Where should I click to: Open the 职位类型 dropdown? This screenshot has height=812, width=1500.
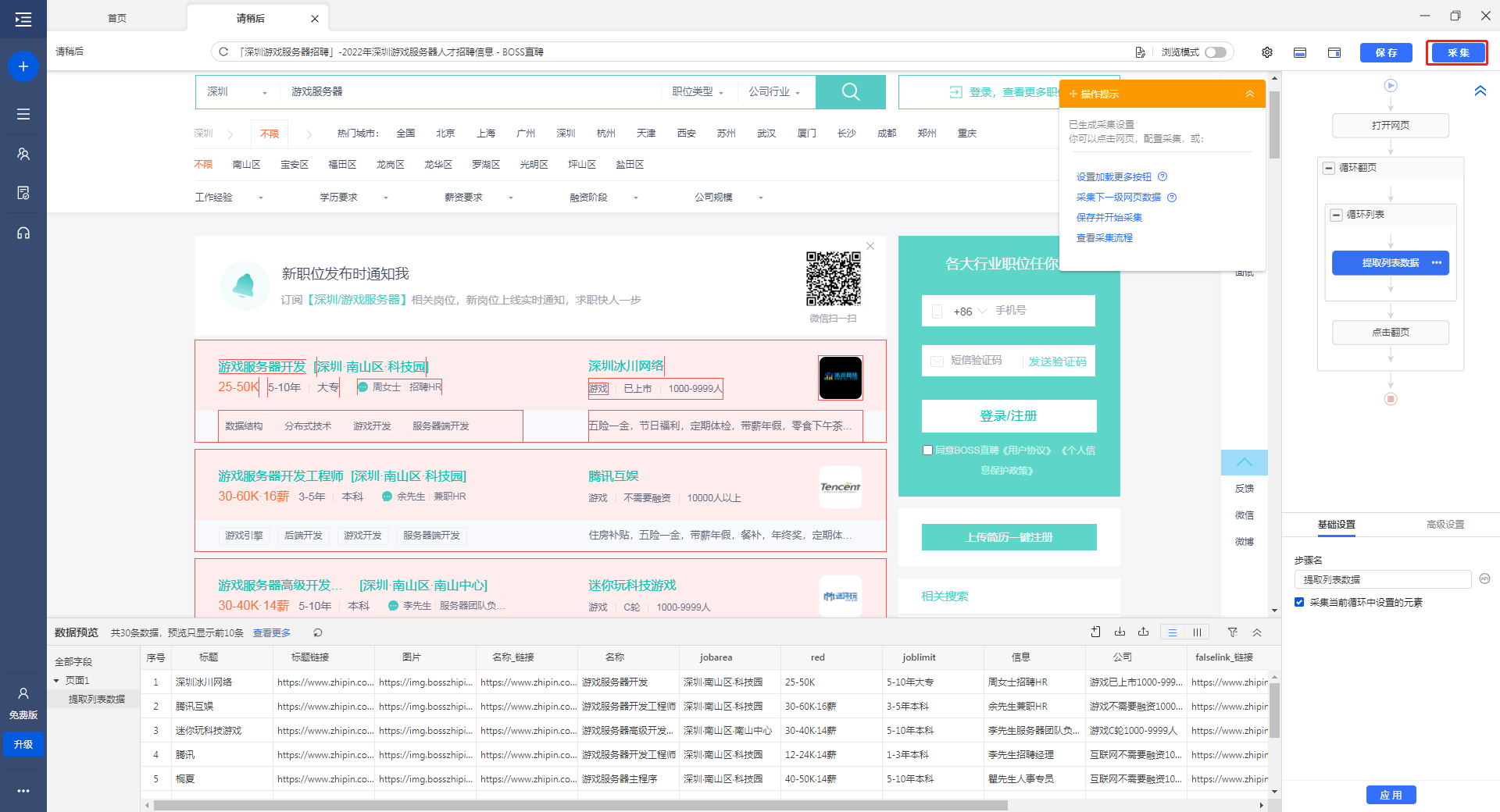click(x=698, y=92)
